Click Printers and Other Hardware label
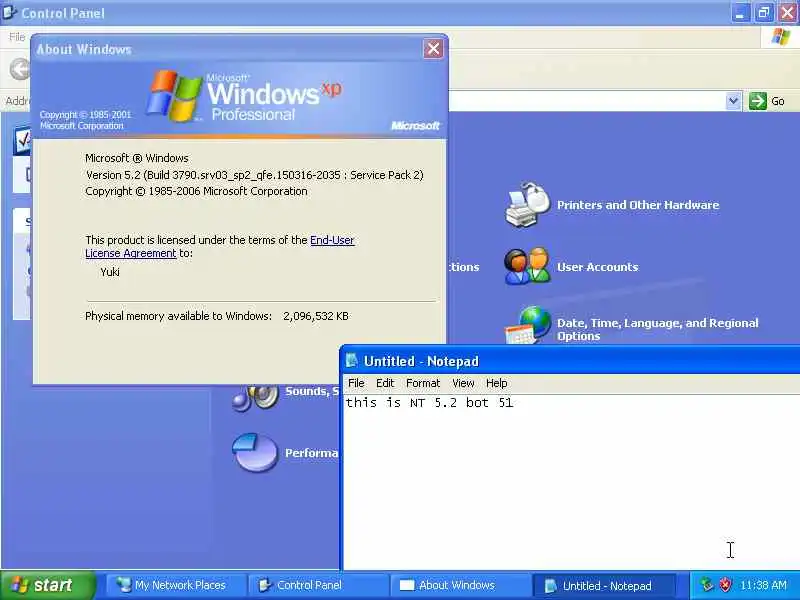800x600 pixels. click(x=638, y=205)
